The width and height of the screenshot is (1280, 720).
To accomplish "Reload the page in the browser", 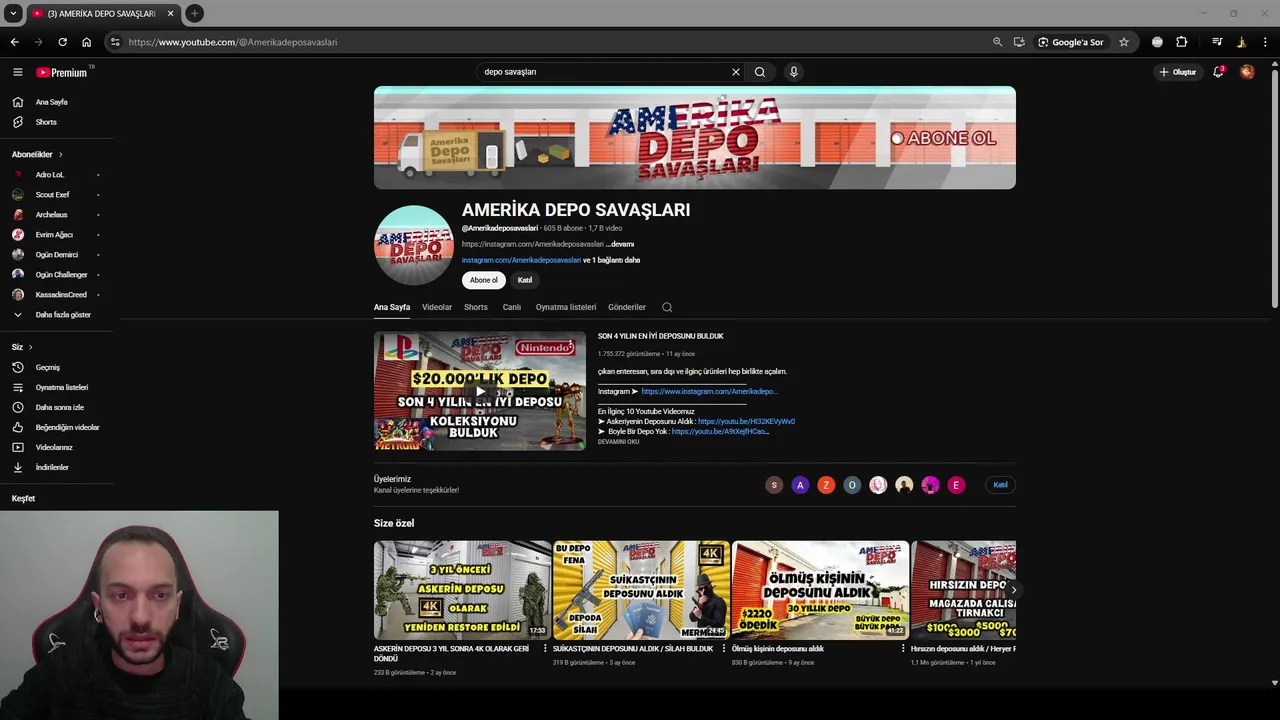I will 62,42.
